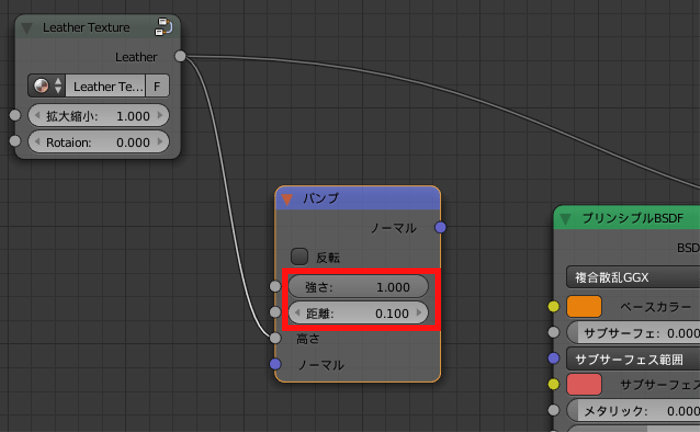The image size is (700, 432).
Task: Decrease 距離 with its left arrow
Action: (x=297, y=313)
